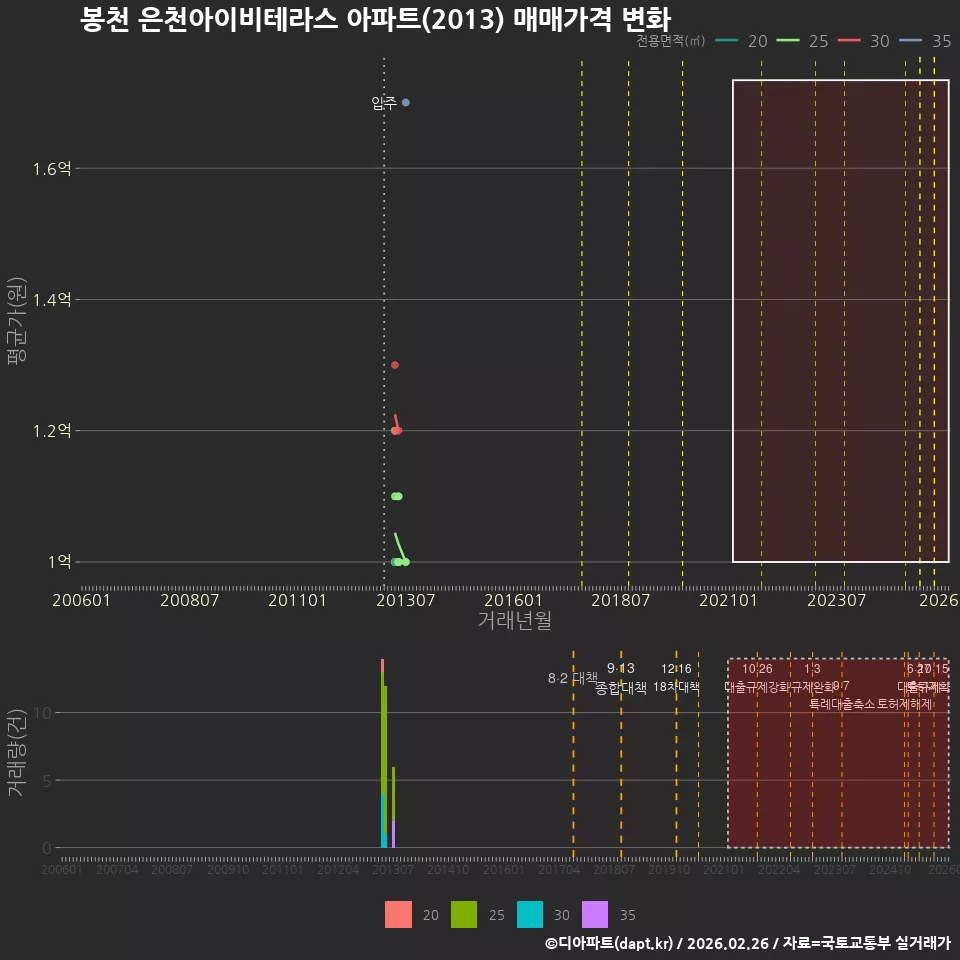
Task: Click the 자료=국토교통부 실거래가 footer text
Action: point(866,943)
